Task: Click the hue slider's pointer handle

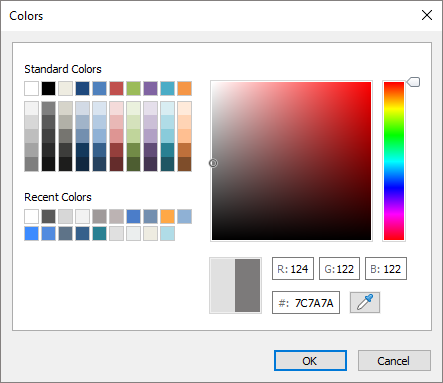Action: click(x=413, y=82)
